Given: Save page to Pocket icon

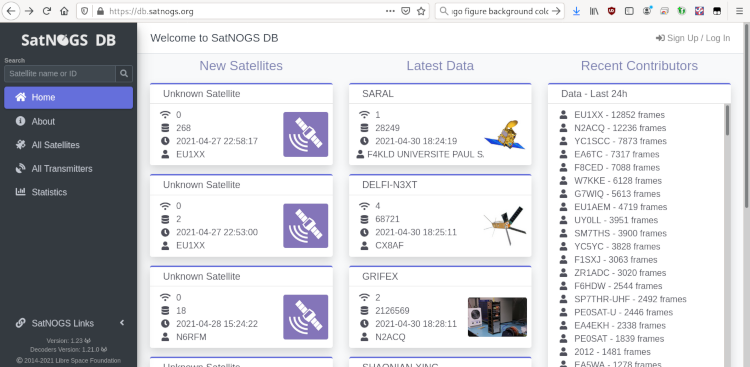Looking at the screenshot, I should (406, 11).
